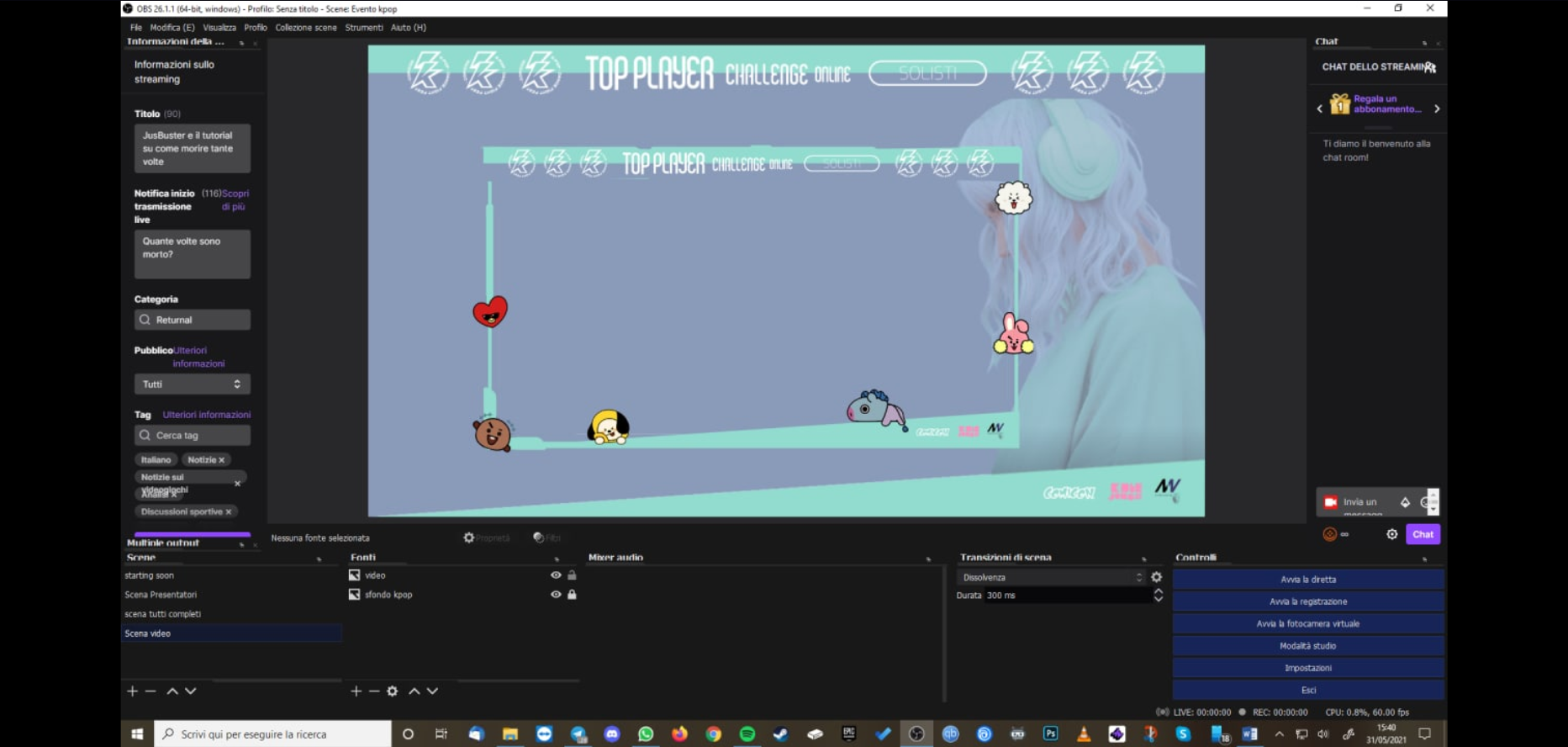Screen dimensions: 1568x747
Task: Open source properties gear in Fonti panel
Action: click(x=393, y=691)
